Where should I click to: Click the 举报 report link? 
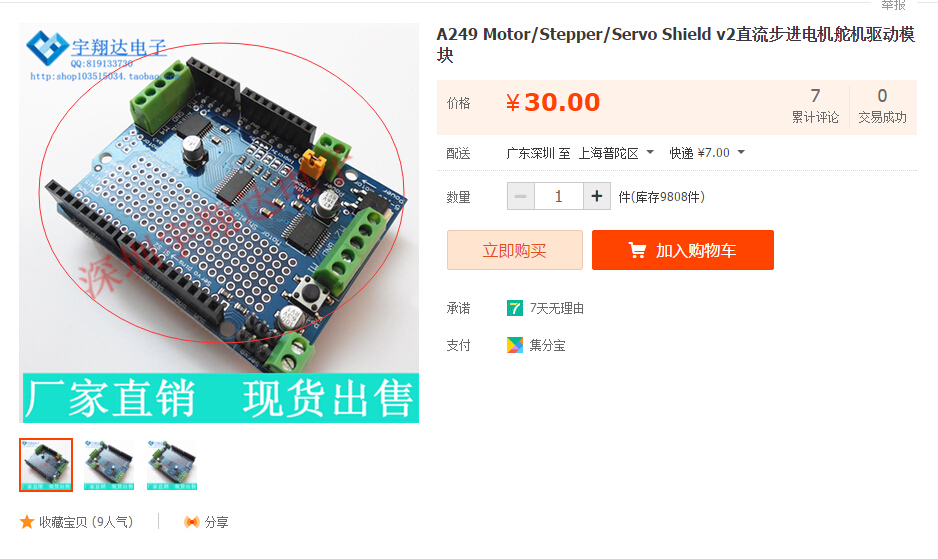(x=894, y=5)
